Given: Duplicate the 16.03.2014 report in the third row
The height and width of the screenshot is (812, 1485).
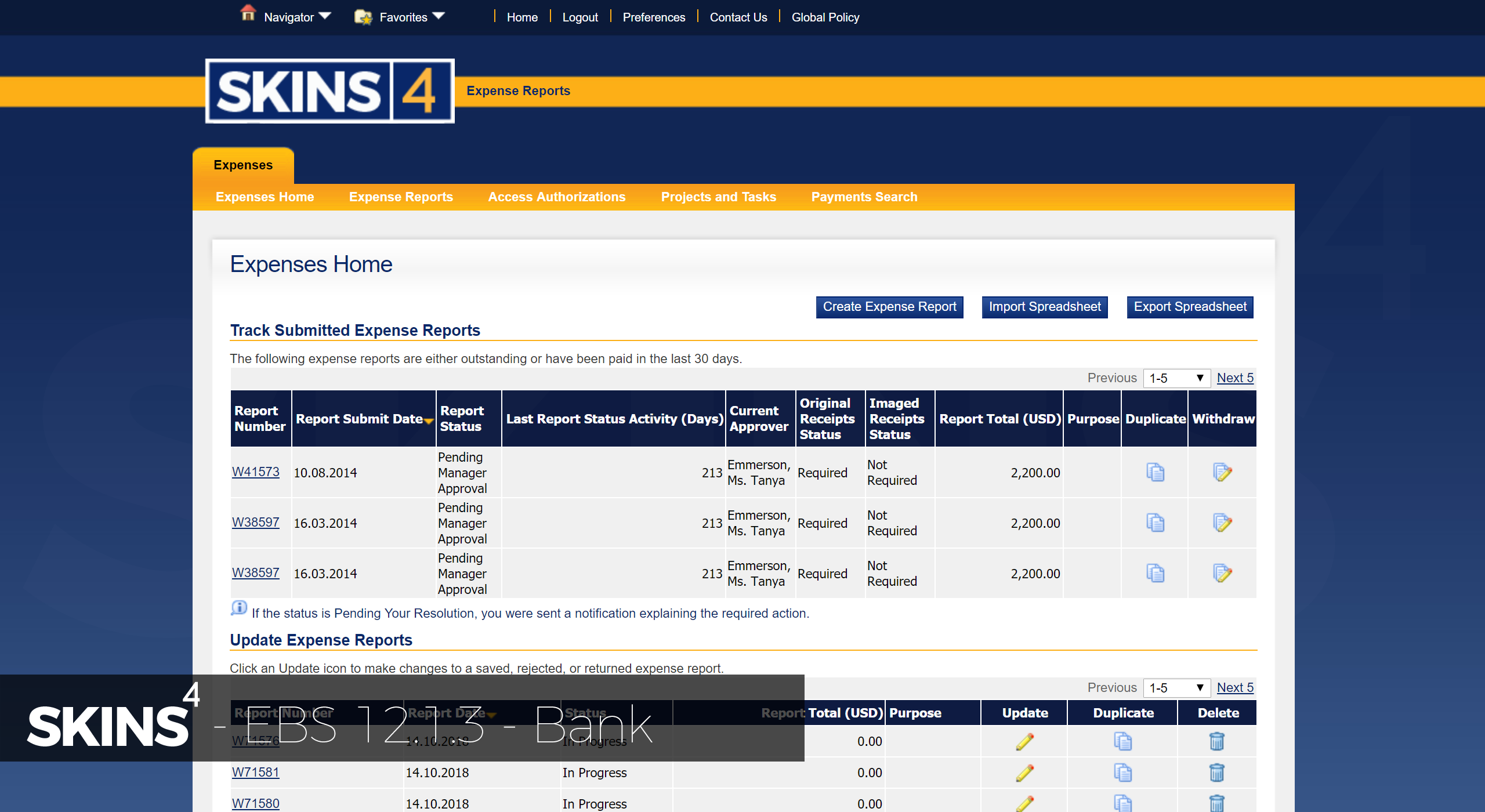Looking at the screenshot, I should pos(1155,573).
